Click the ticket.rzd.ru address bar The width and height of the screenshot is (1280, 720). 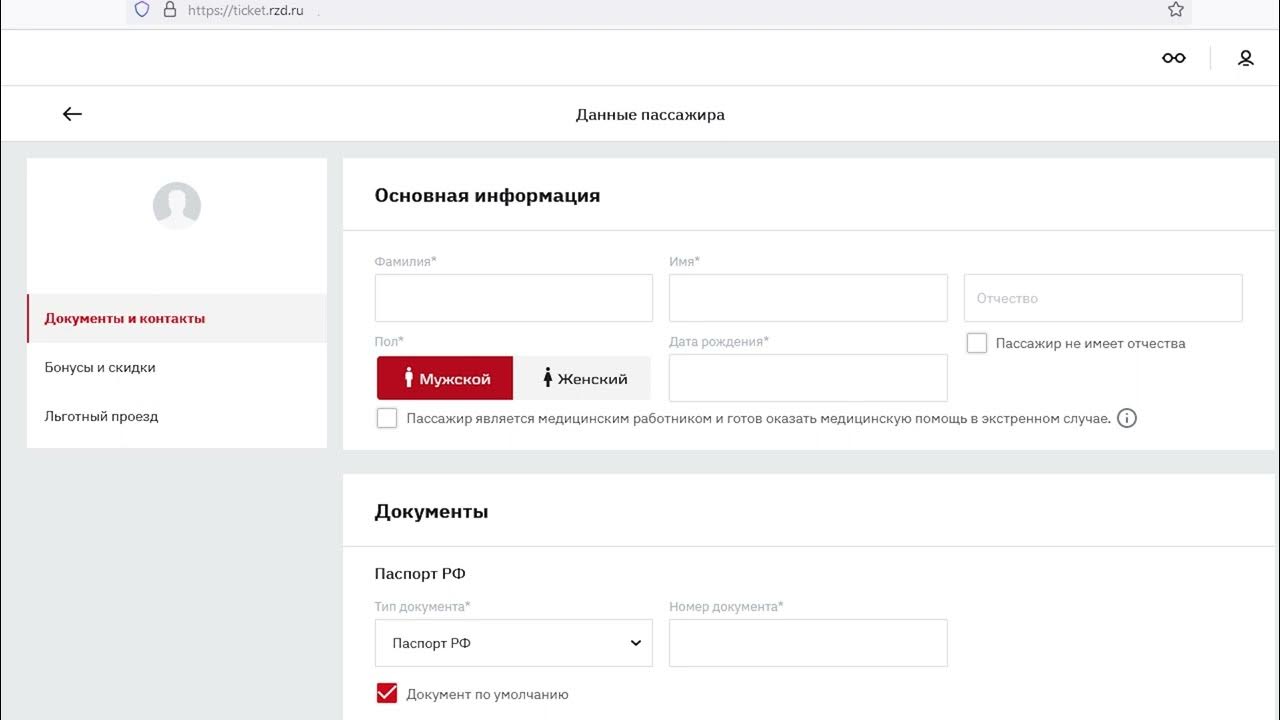coord(660,11)
